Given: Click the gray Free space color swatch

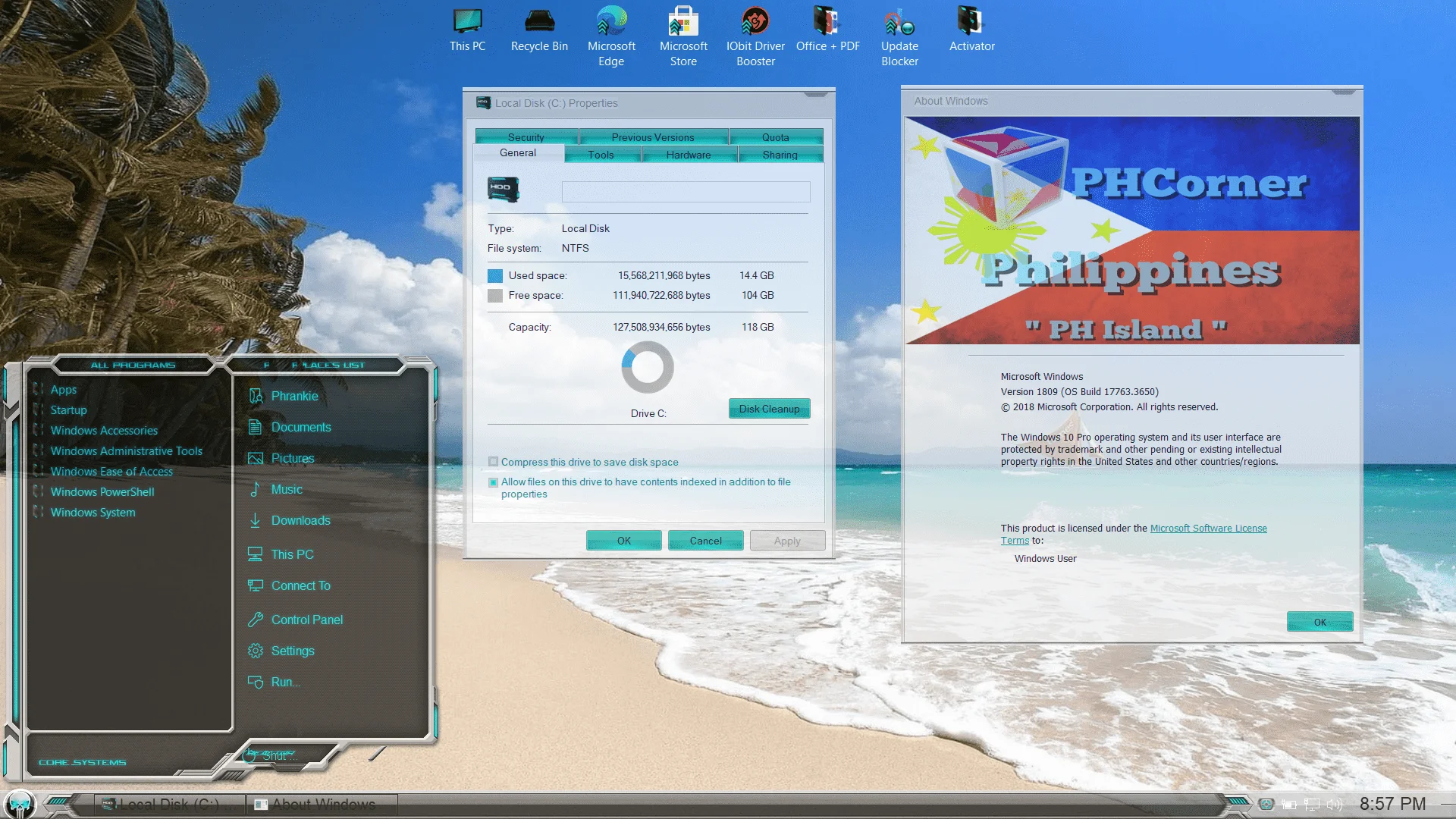Looking at the screenshot, I should pyautogui.click(x=495, y=296).
